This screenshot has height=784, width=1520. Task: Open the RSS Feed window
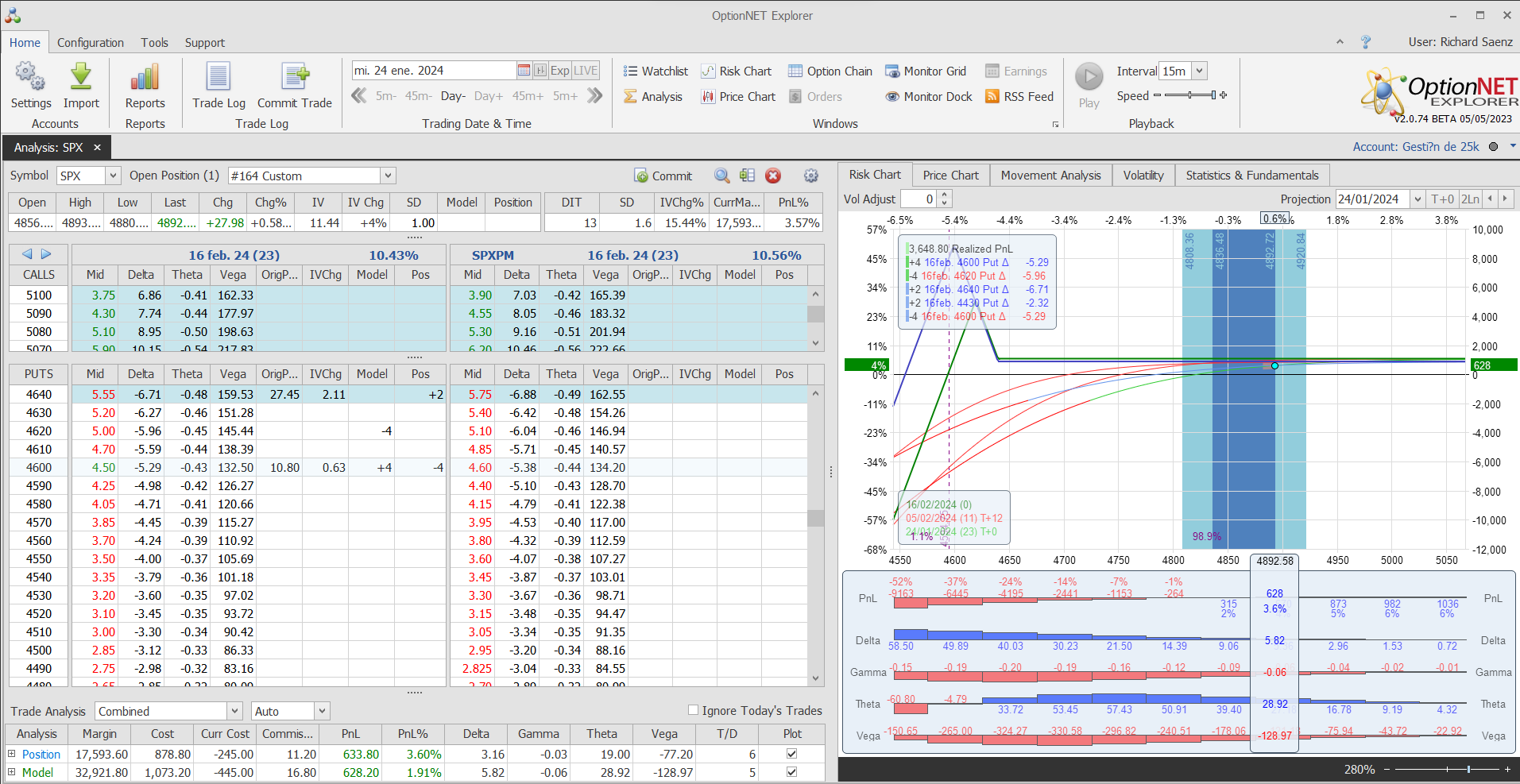(1019, 97)
